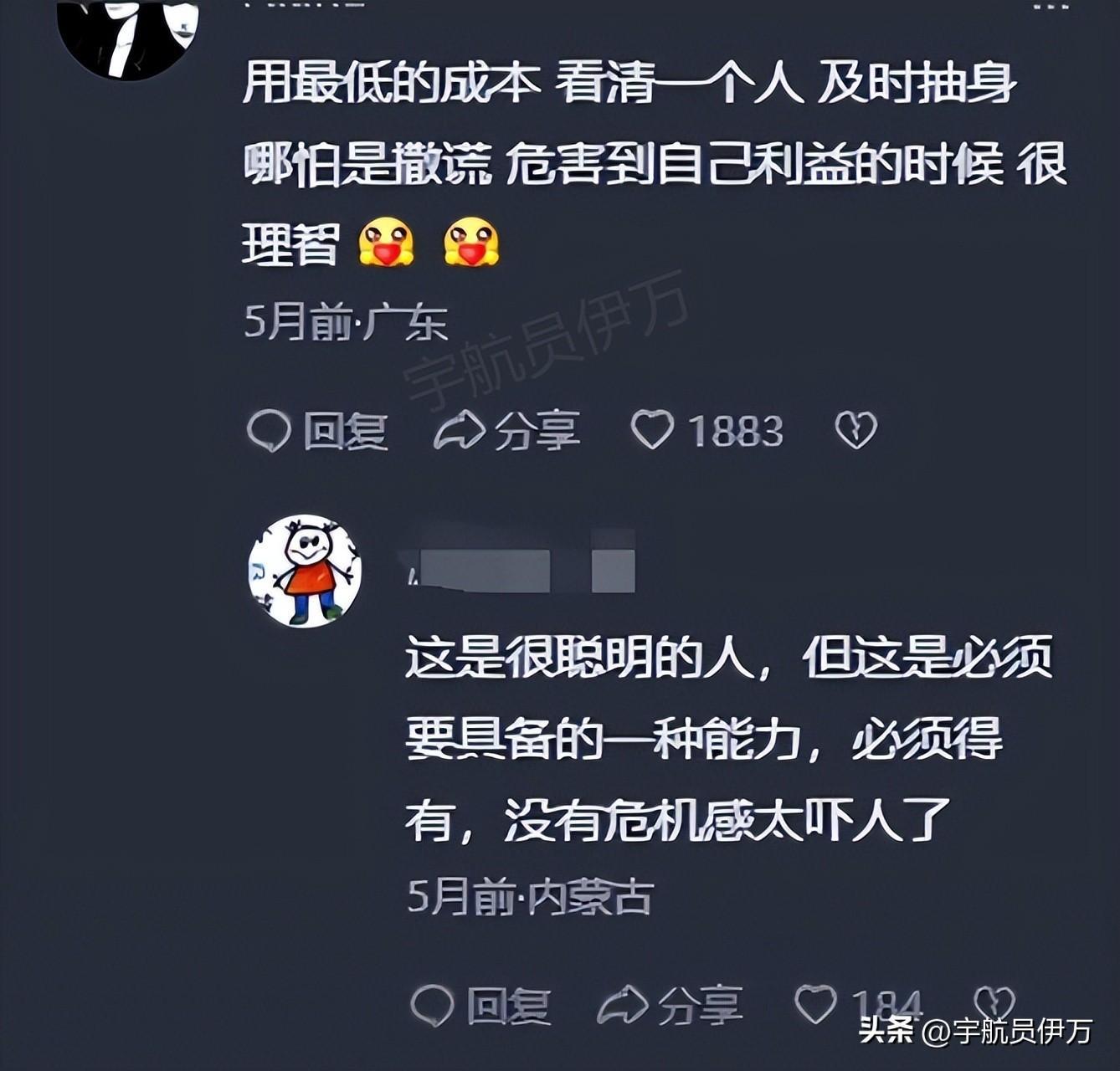Click the share arrow icon beside 1883 likes
1120x1071 pixels.
460,431
